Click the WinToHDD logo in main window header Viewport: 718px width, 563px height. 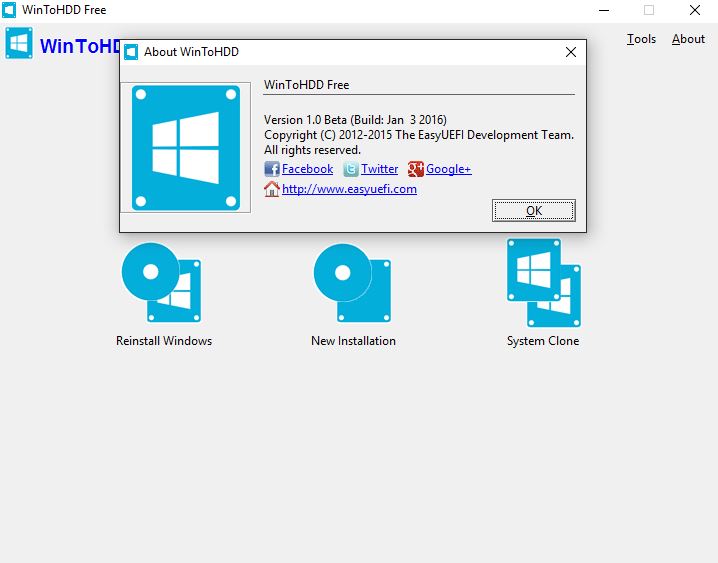(x=19, y=43)
